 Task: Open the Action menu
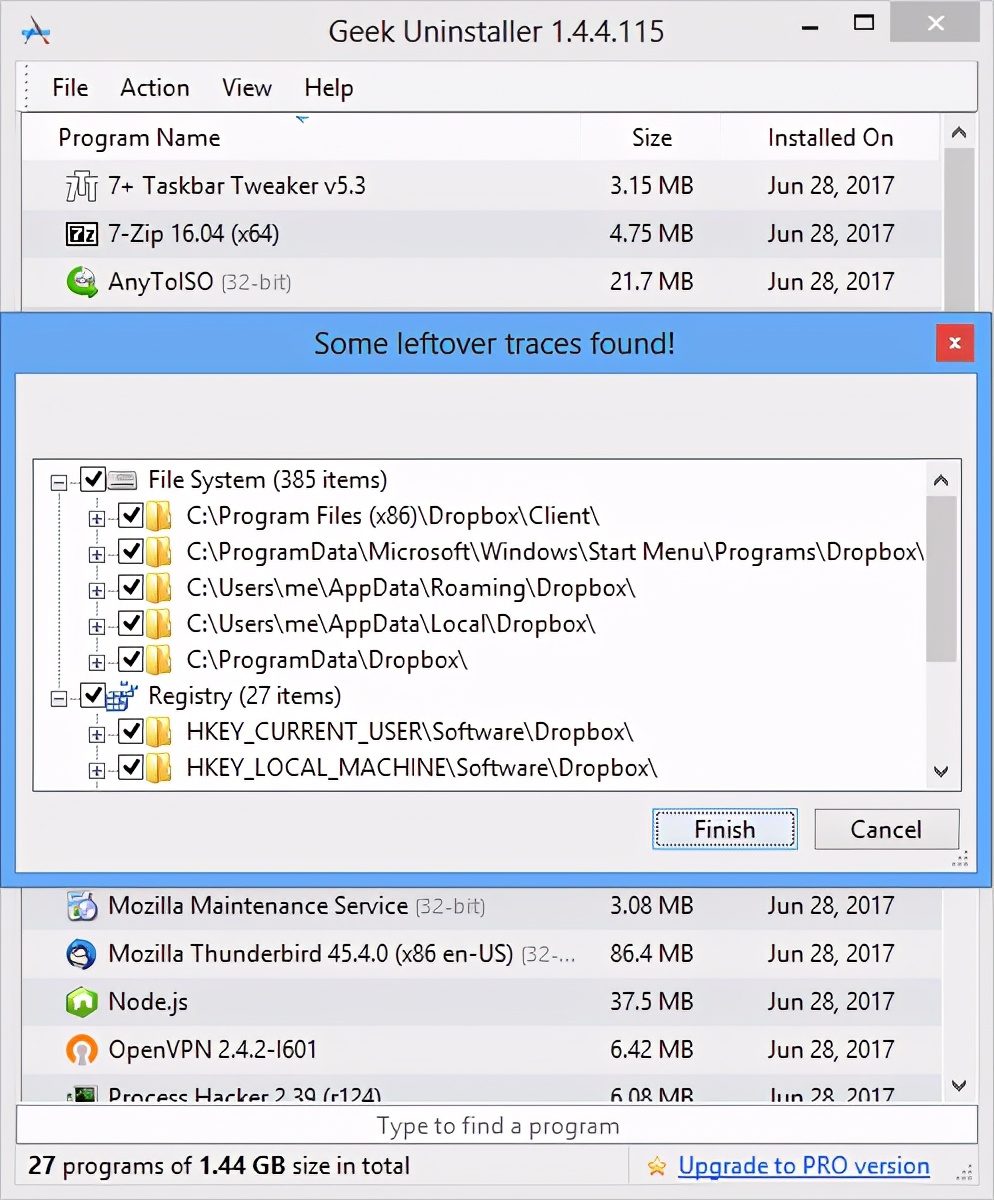(x=154, y=88)
